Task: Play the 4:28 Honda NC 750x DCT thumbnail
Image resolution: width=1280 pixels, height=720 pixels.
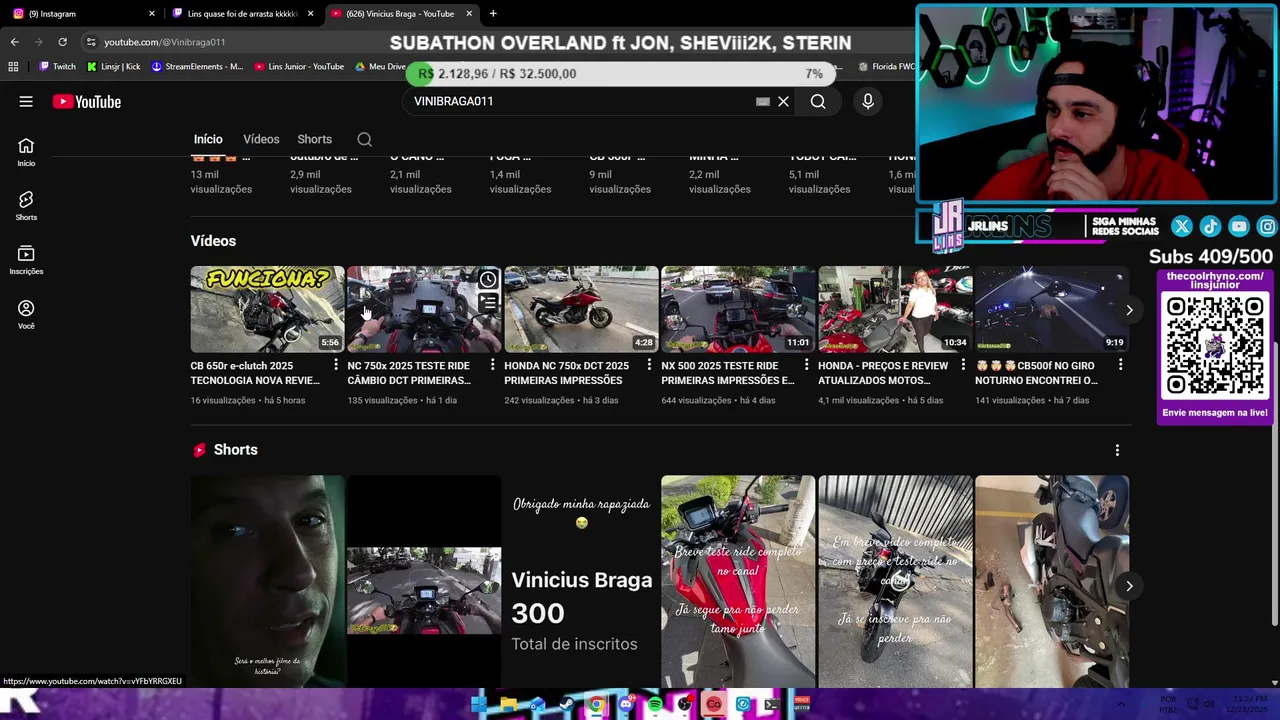Action: [x=581, y=309]
